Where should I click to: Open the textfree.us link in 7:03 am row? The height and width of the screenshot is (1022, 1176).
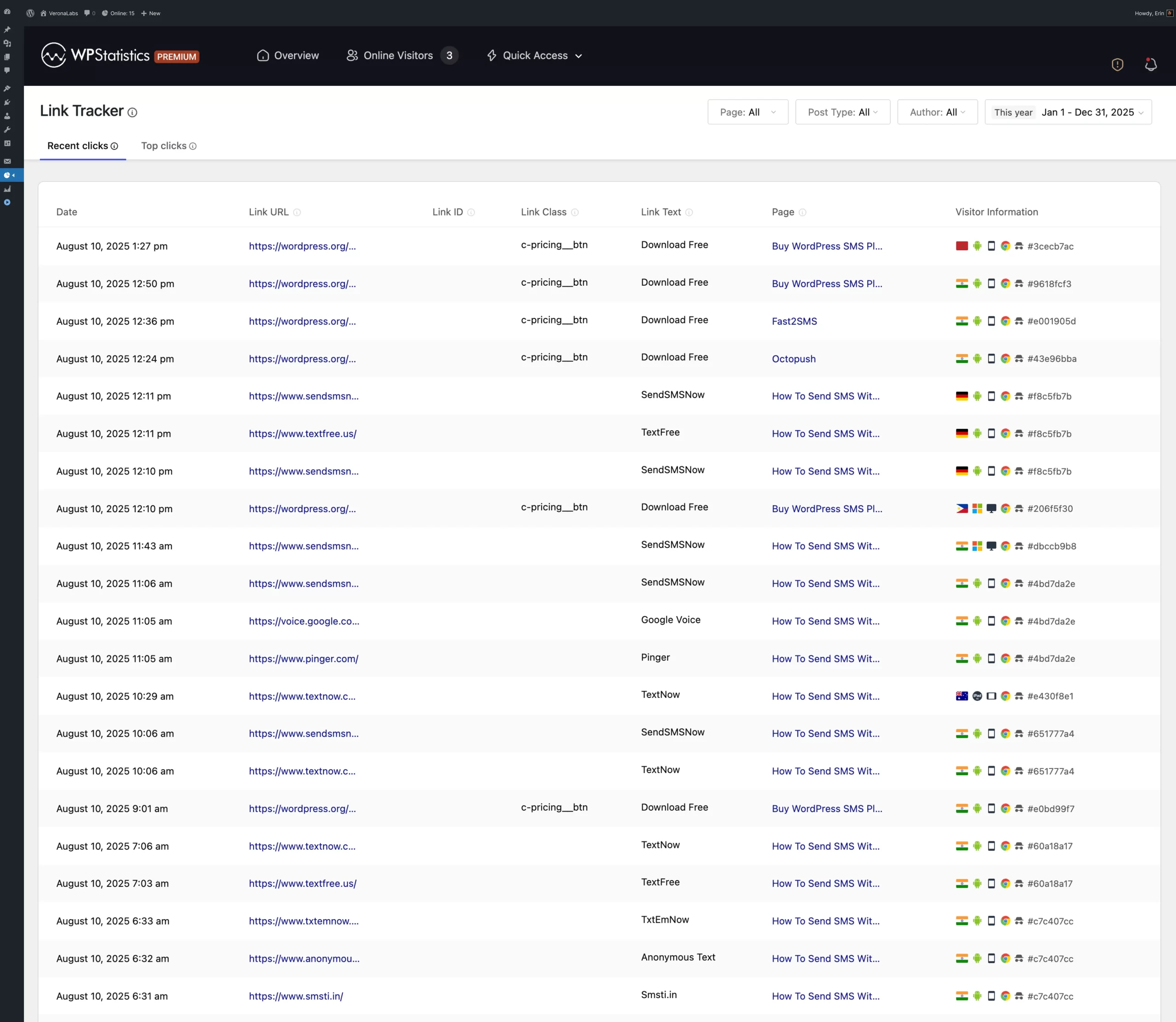point(303,883)
